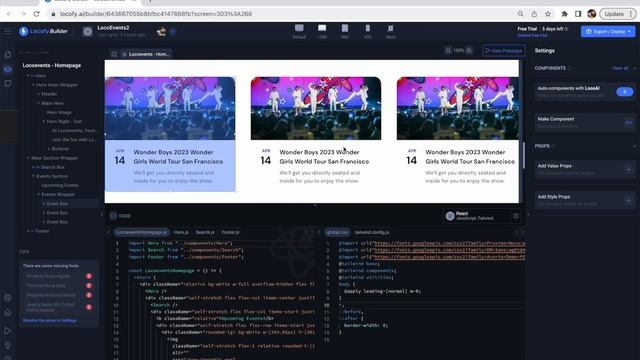Open code panel settings gear icon
640x360 pixels.
point(516,216)
